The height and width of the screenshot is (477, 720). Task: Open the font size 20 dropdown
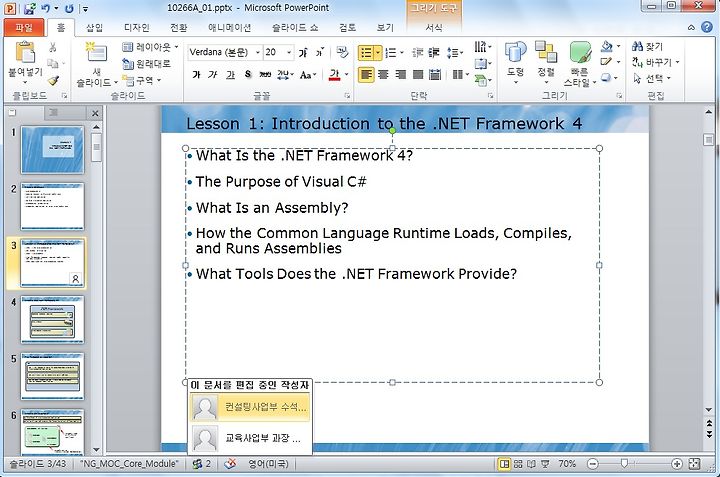(289, 52)
